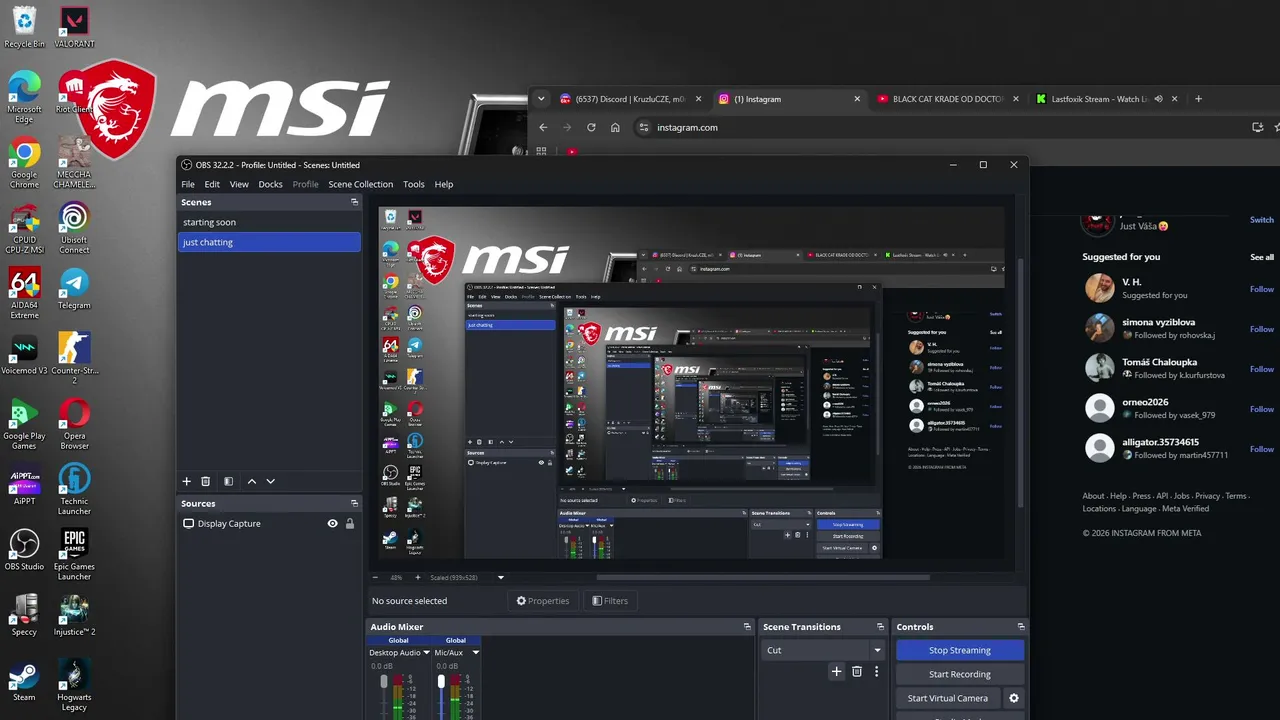Click Stop Streaming button

960,650
